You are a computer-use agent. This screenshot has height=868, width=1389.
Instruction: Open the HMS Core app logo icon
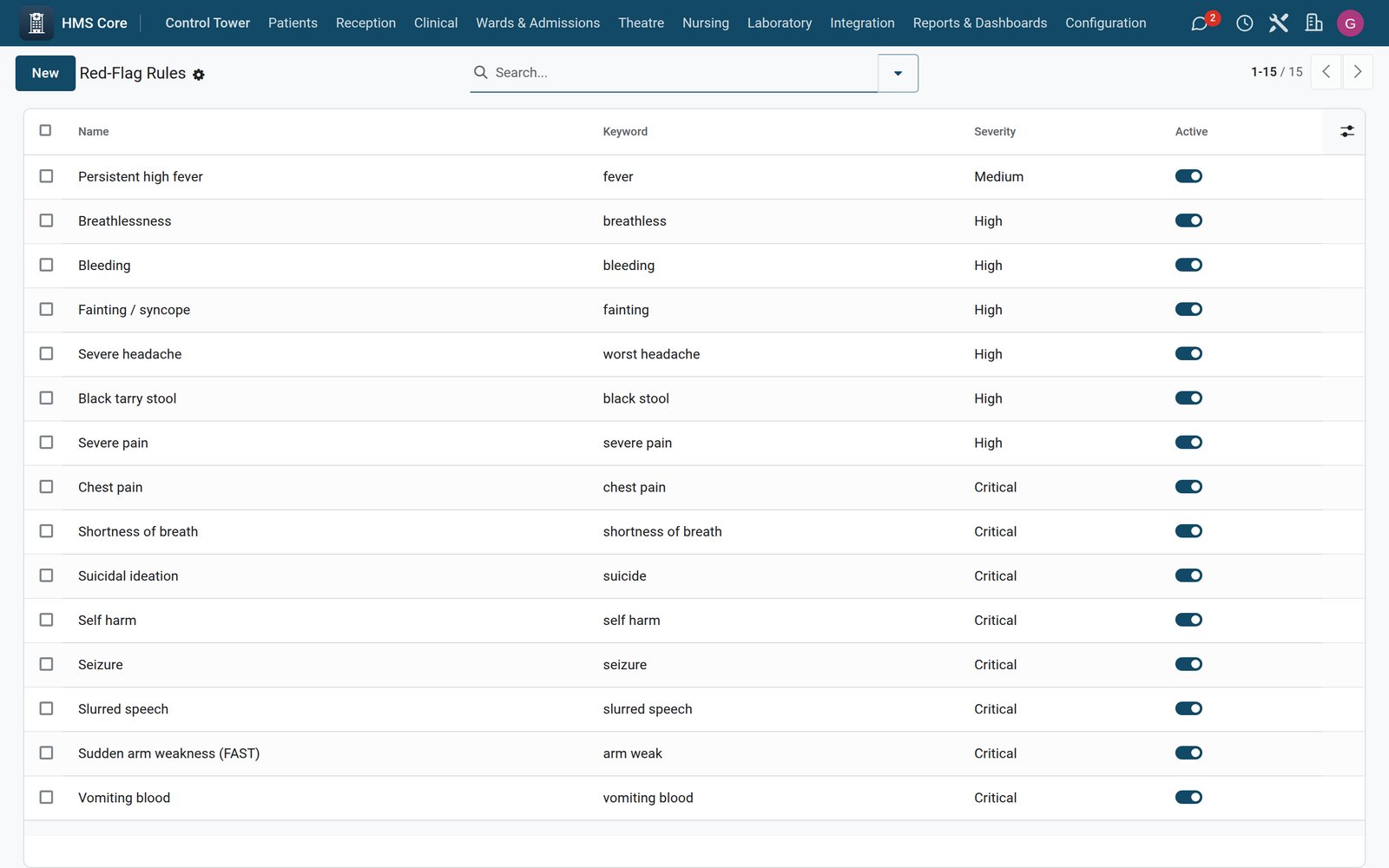pos(36,23)
